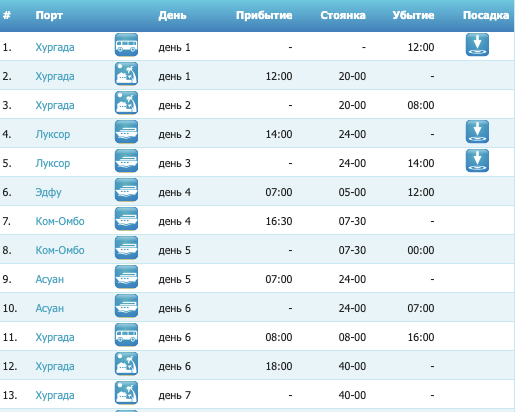Open the Хургада link in row 1
This screenshot has height=412, width=530.
pos(55,47)
